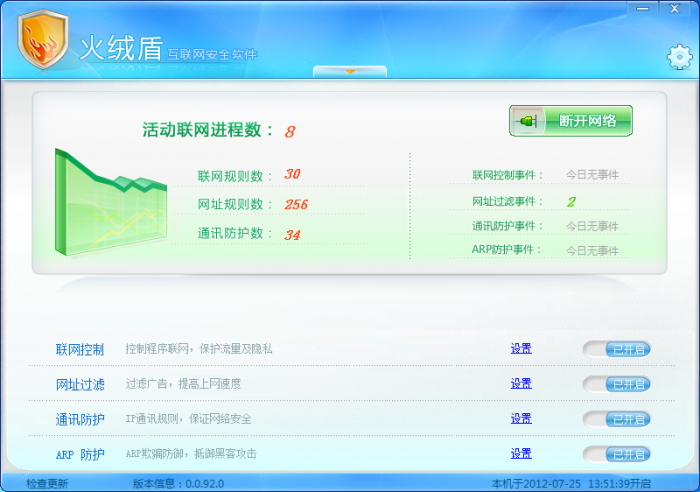Toggle the 网址过滤 switch off
This screenshot has width=700, height=492.
tap(617, 384)
